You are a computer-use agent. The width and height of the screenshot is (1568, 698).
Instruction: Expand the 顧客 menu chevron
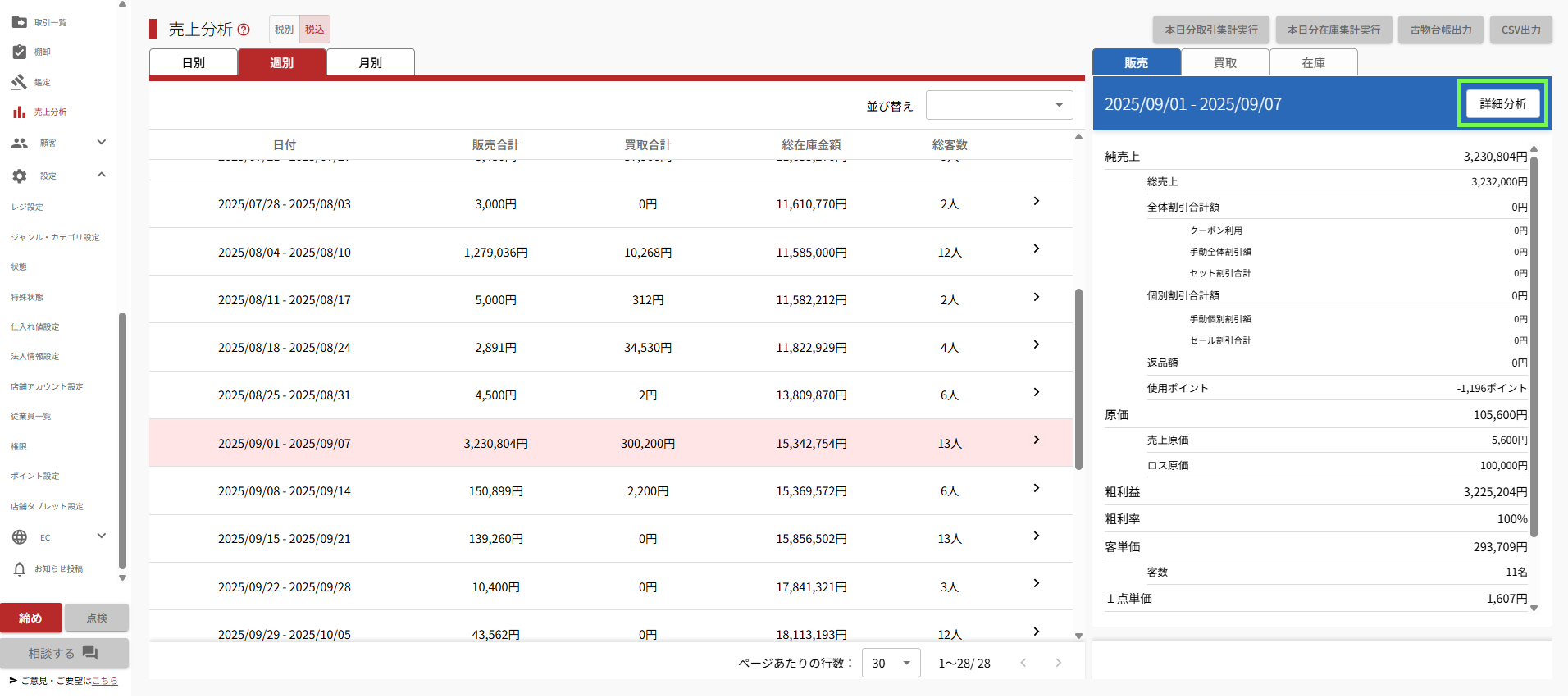pyautogui.click(x=102, y=142)
